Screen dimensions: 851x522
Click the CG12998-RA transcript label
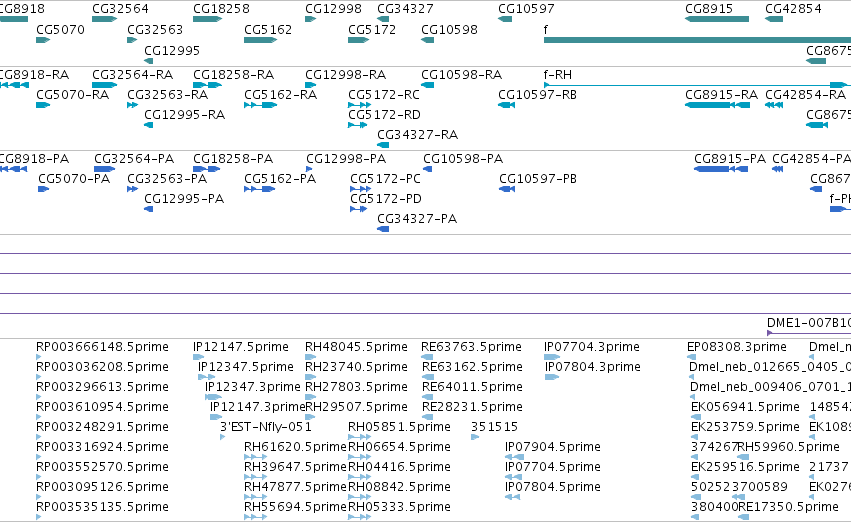pos(345,74)
